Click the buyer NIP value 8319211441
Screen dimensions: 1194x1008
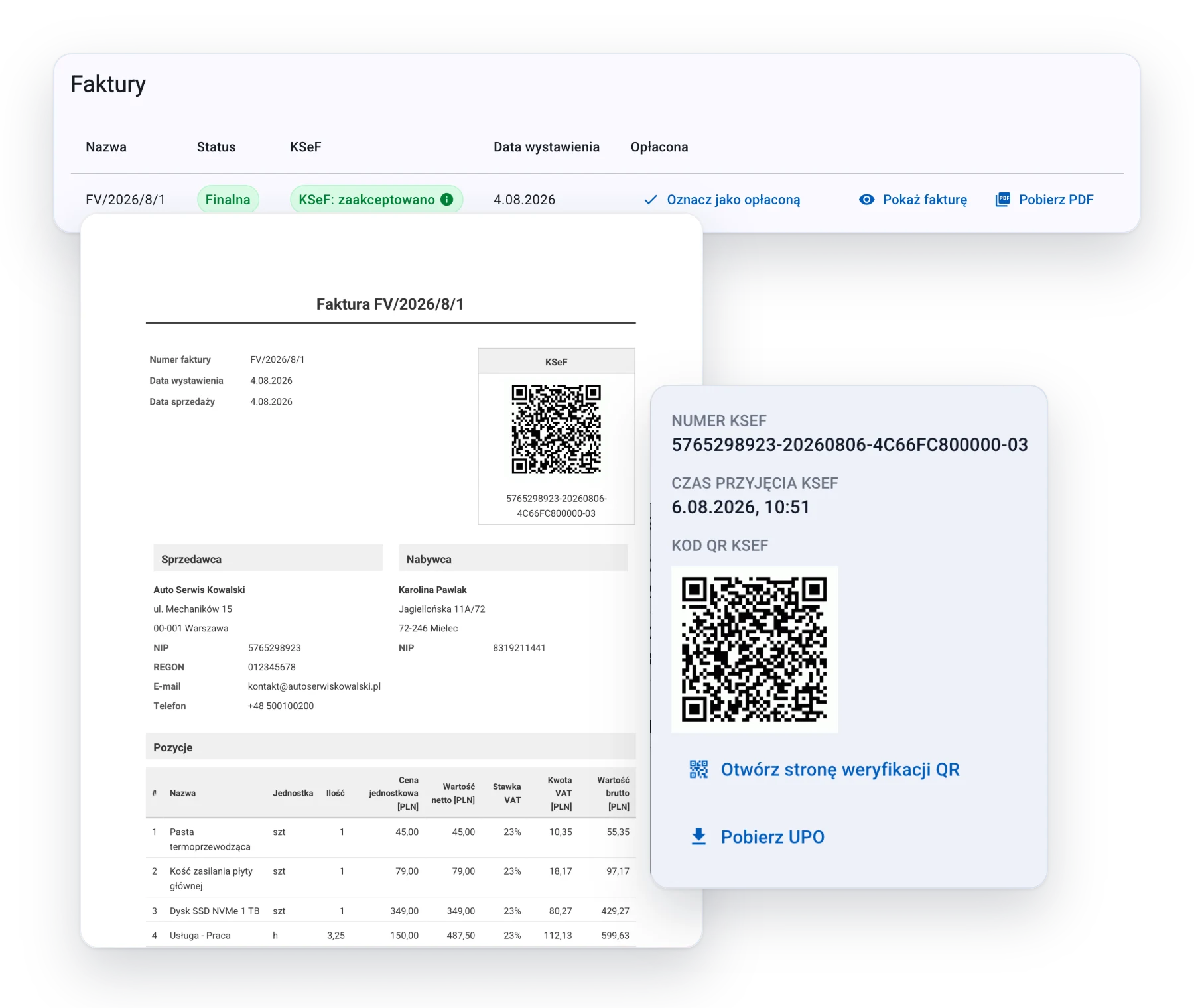pyautogui.click(x=519, y=648)
